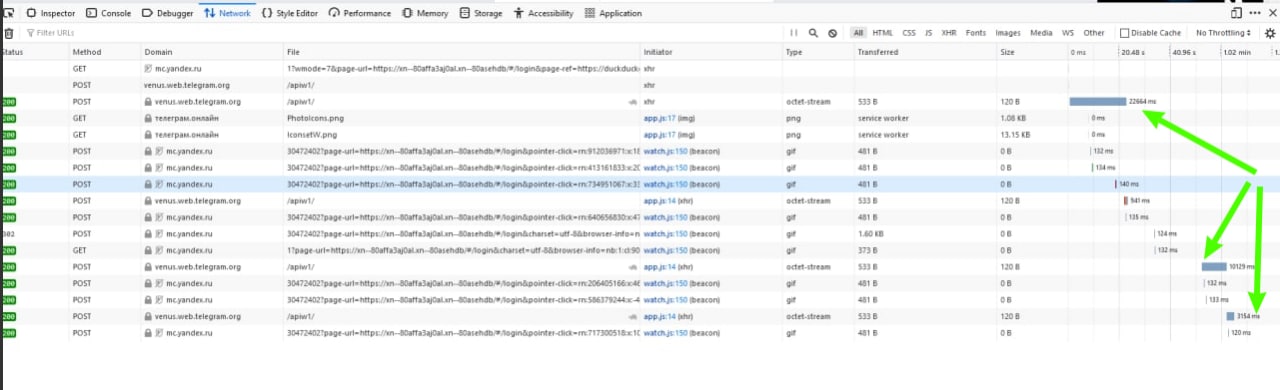Open network settings gear

click(x=1270, y=33)
